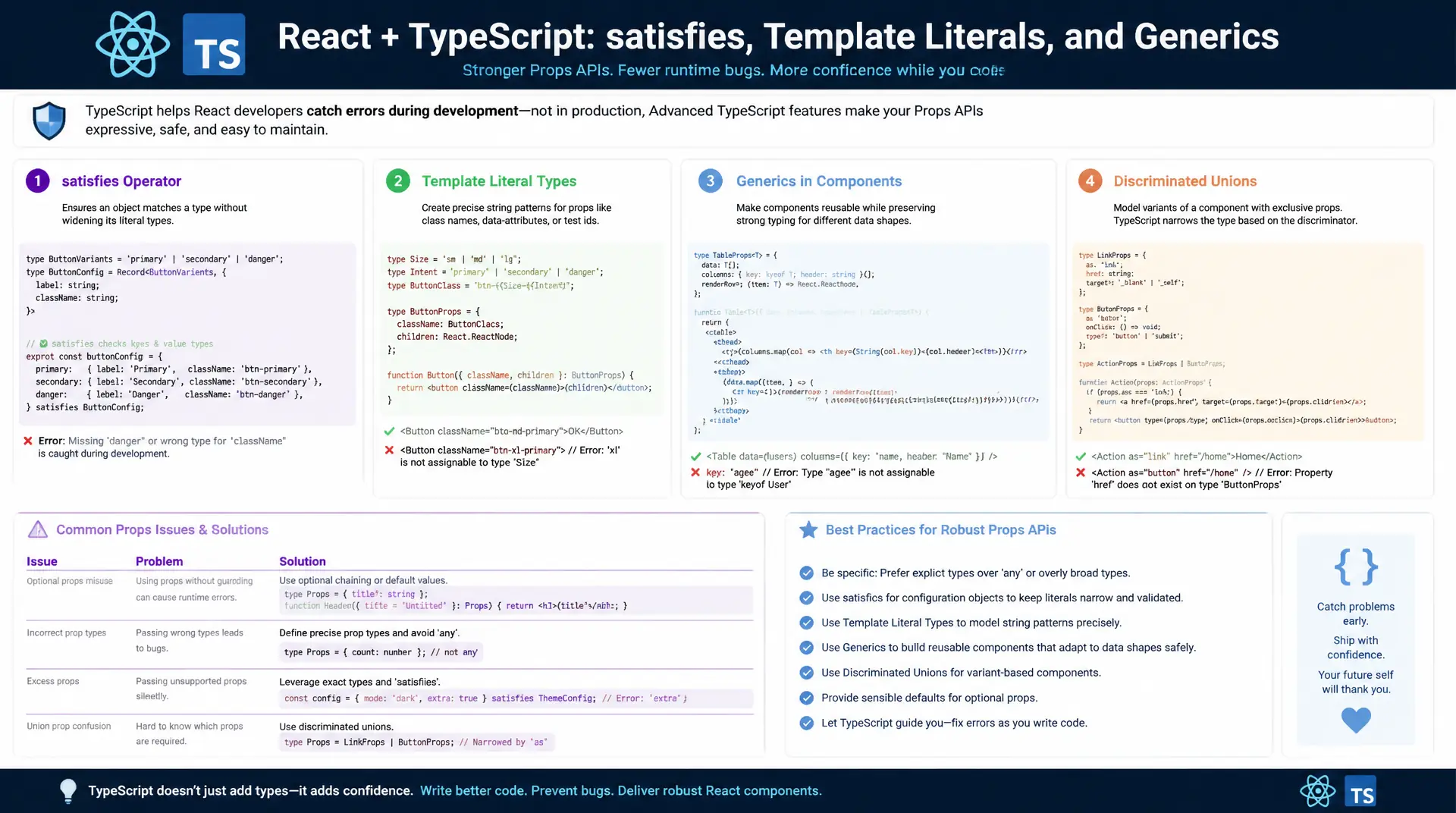Image resolution: width=1456 pixels, height=813 pixels.
Task: Click green check in satisfies code comment
Action: (43, 344)
